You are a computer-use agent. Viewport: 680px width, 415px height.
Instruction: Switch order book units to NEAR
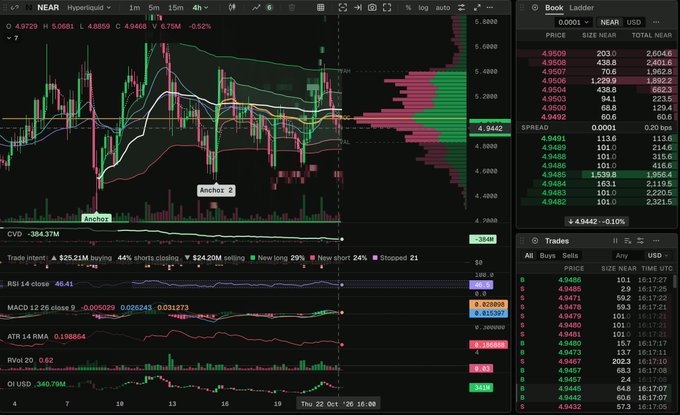tap(609, 22)
